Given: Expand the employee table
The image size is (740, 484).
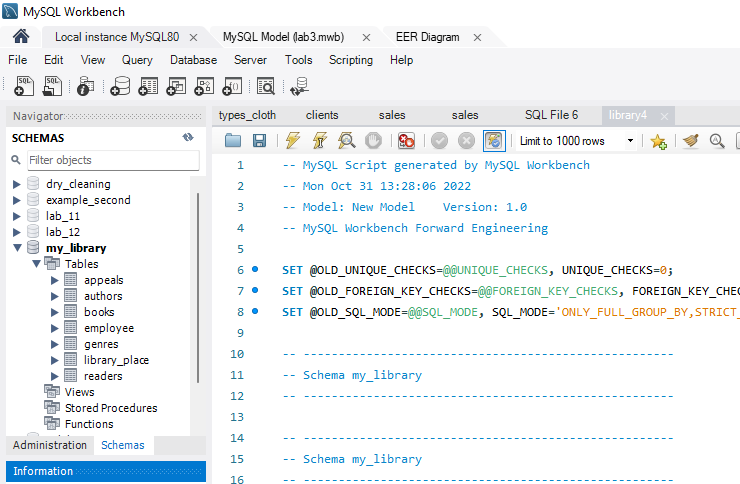Looking at the screenshot, I should pyautogui.click(x=55, y=328).
